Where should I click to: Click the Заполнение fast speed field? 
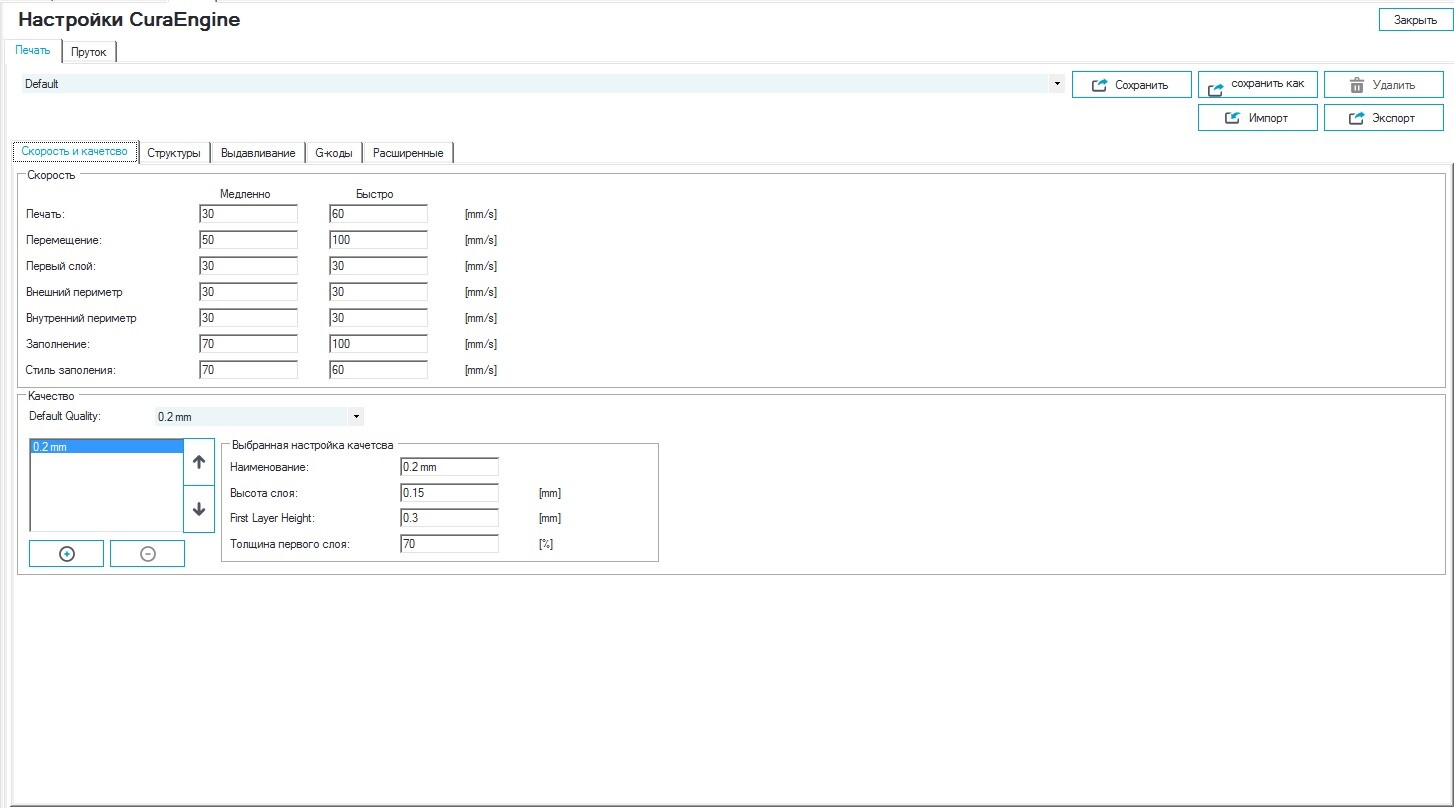(379, 344)
